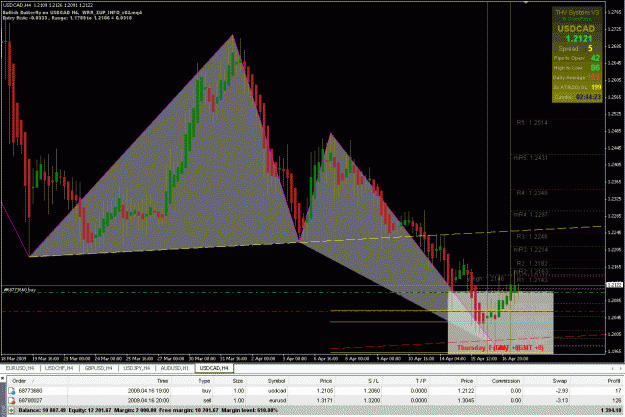Click the 1.2121 price in info panel

coord(579,39)
